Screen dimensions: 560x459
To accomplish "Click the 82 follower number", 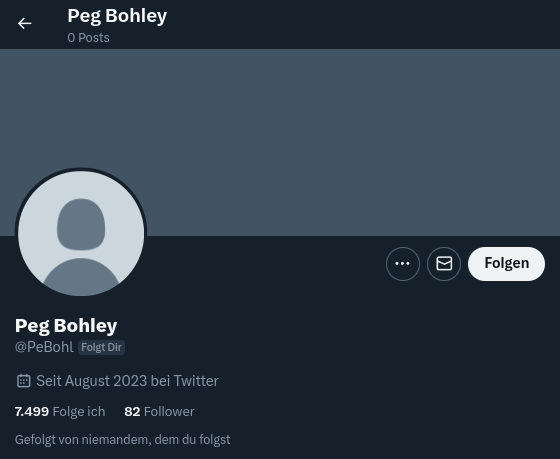I will coord(132,411).
